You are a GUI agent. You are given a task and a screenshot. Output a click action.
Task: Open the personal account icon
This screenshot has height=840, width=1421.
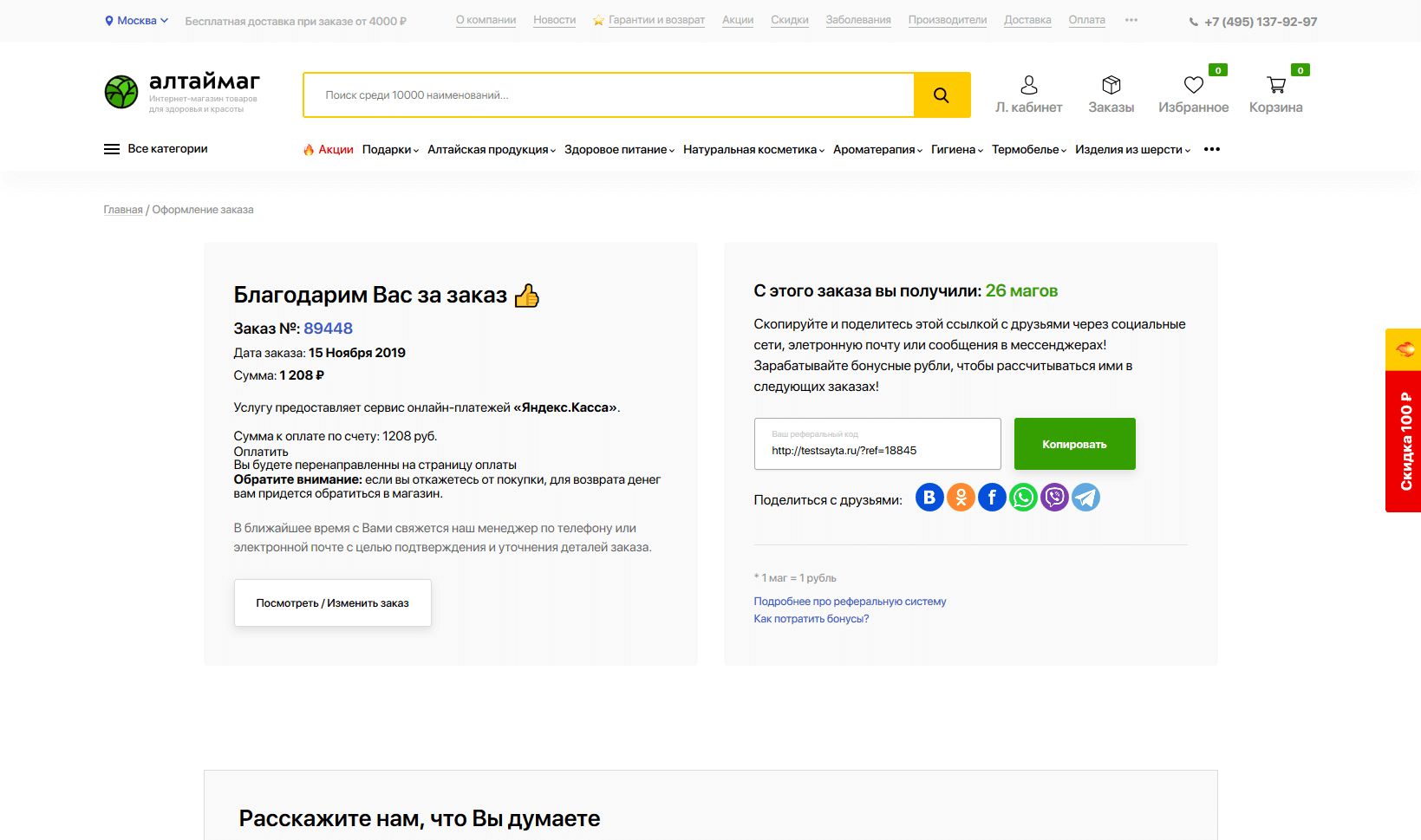[x=1028, y=85]
